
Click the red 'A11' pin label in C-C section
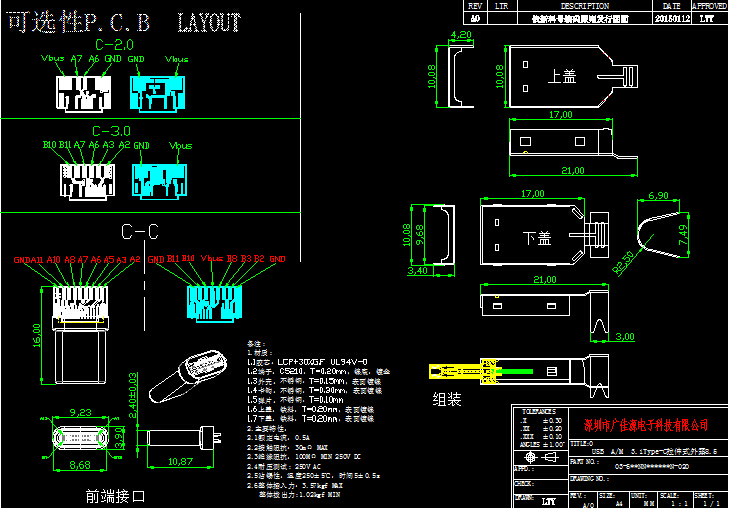coord(38,259)
